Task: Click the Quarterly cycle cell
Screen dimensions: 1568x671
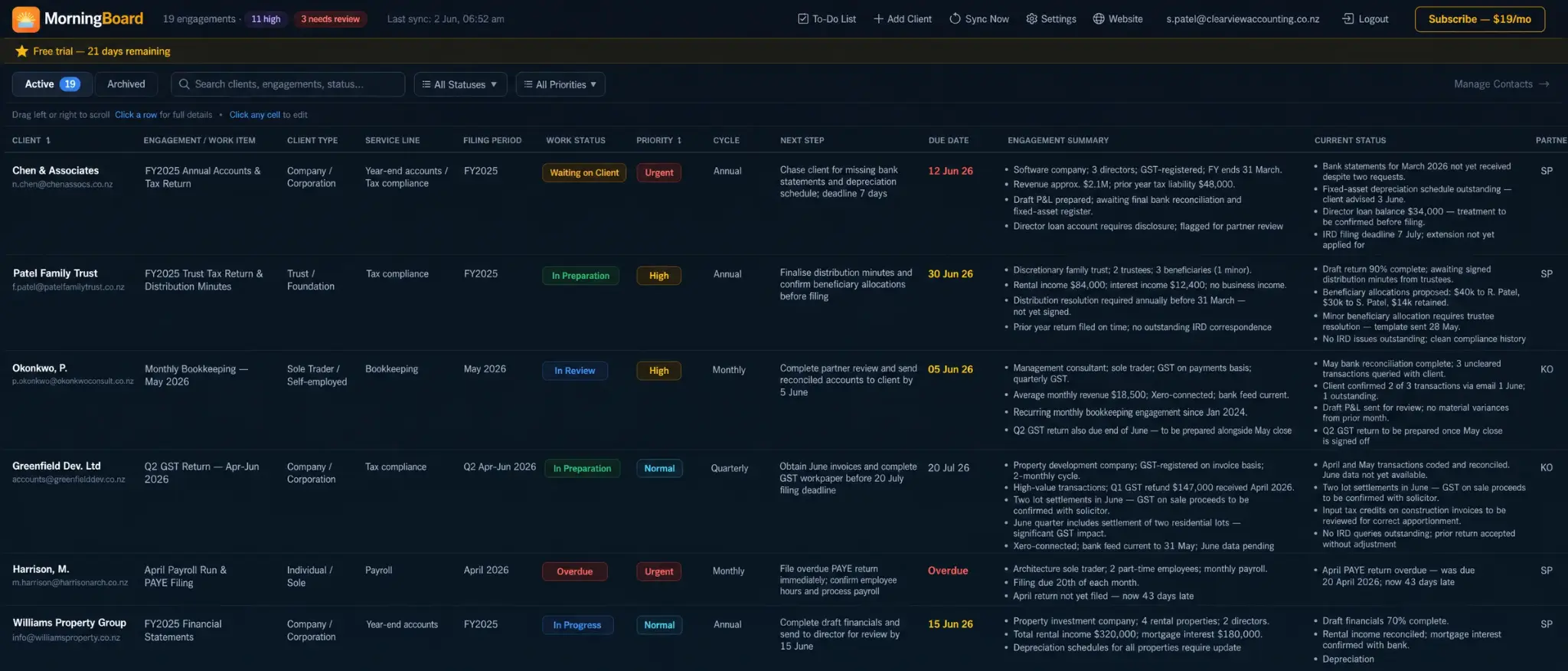Action: coord(729,468)
